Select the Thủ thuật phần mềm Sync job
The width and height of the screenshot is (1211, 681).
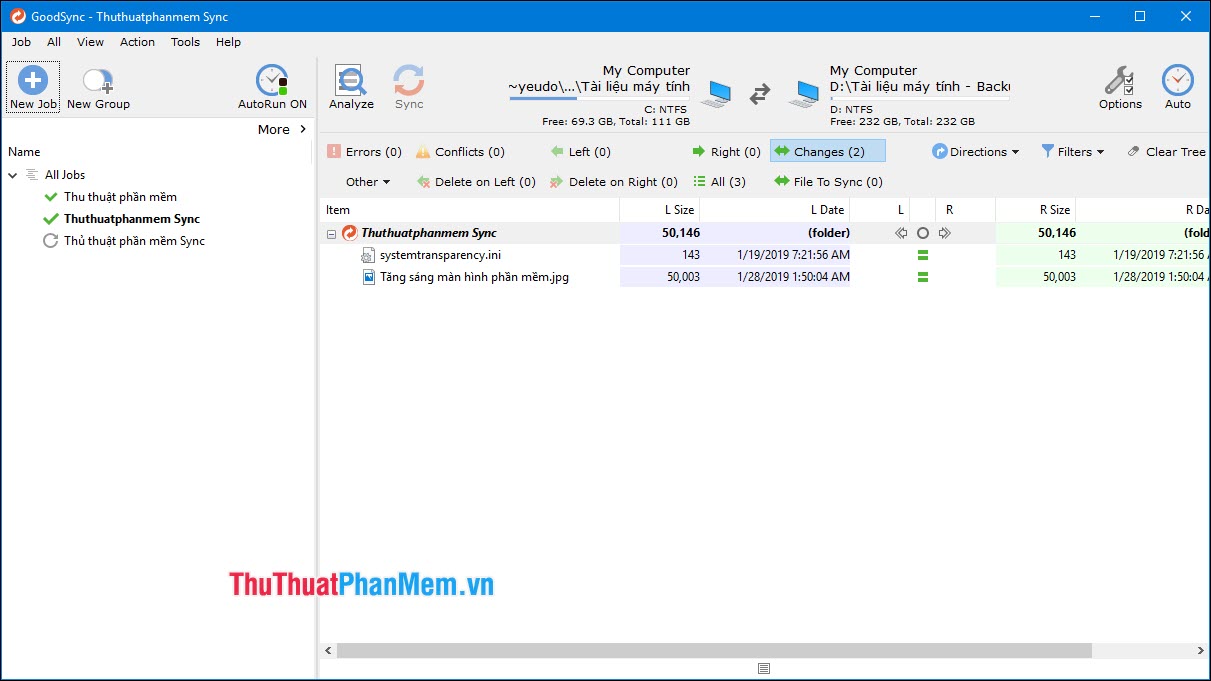133,240
